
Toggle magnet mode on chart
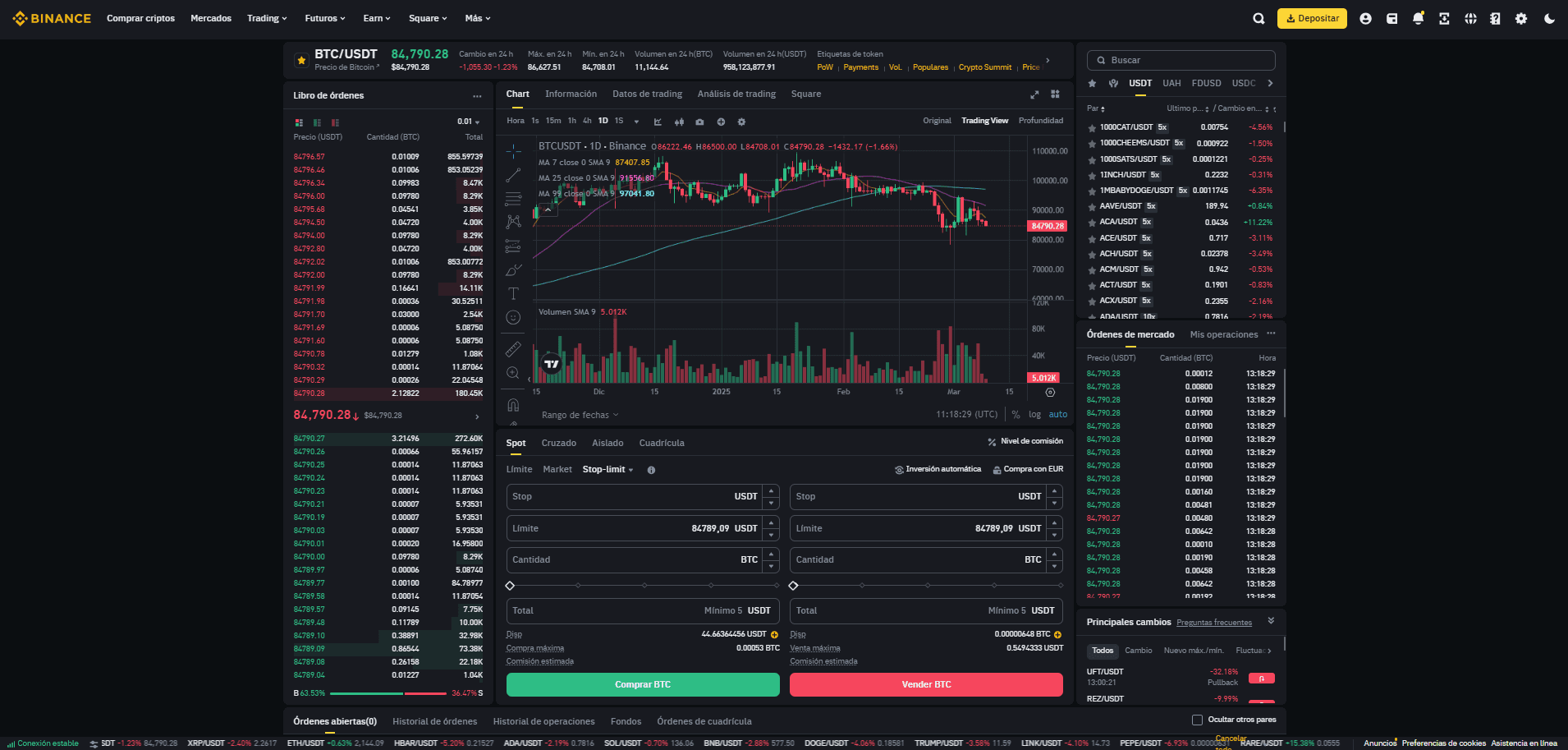click(x=513, y=405)
